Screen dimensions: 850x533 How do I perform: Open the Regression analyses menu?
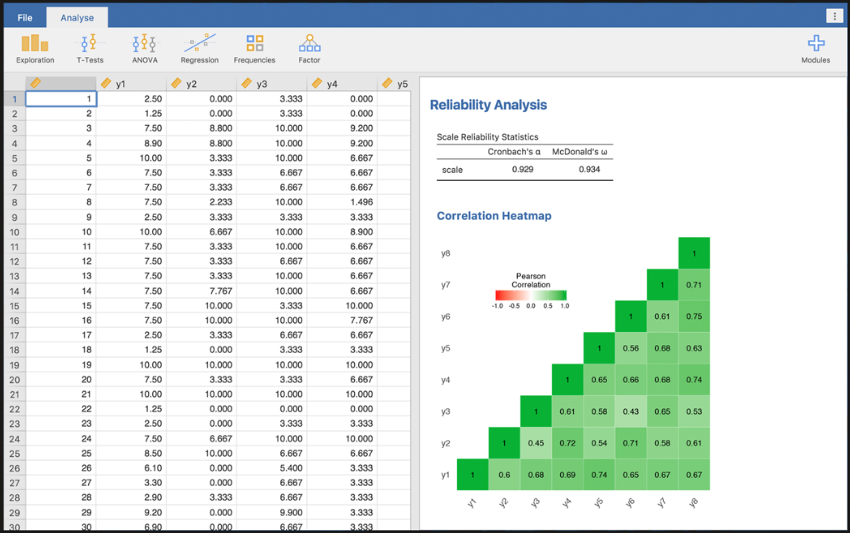pyautogui.click(x=199, y=49)
